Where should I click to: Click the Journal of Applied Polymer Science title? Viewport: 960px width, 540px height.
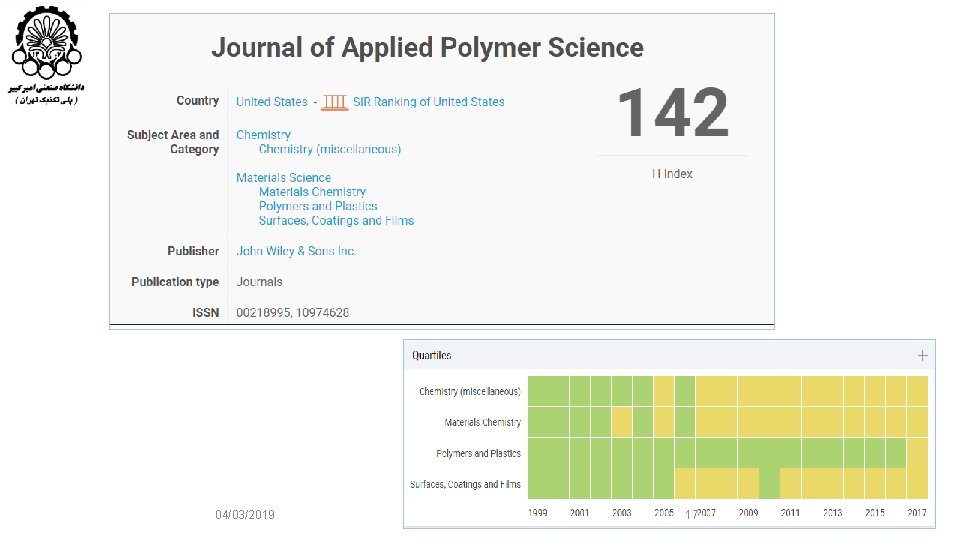coord(427,48)
